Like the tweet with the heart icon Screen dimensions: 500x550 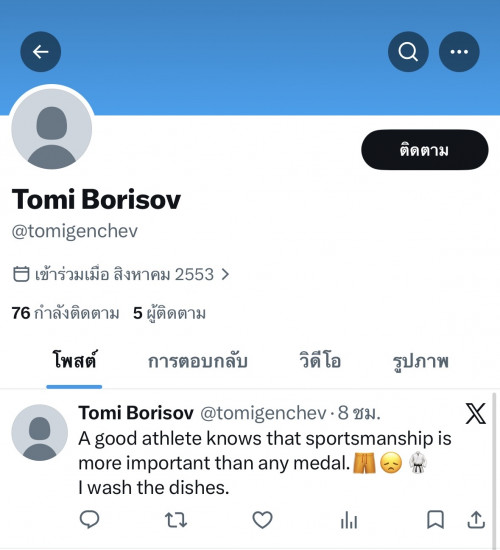[262, 520]
